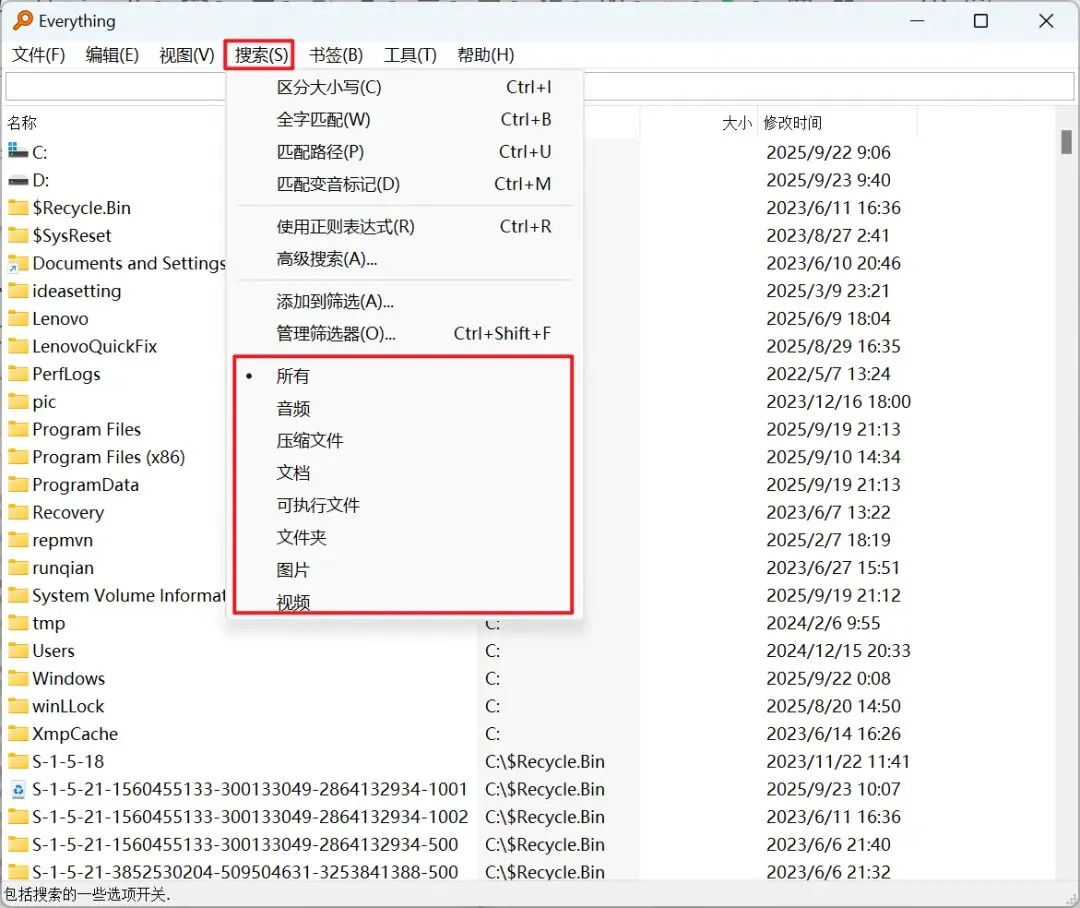Toggle 匹配变音标记(D) option
The image size is (1080, 908).
pyautogui.click(x=404, y=184)
